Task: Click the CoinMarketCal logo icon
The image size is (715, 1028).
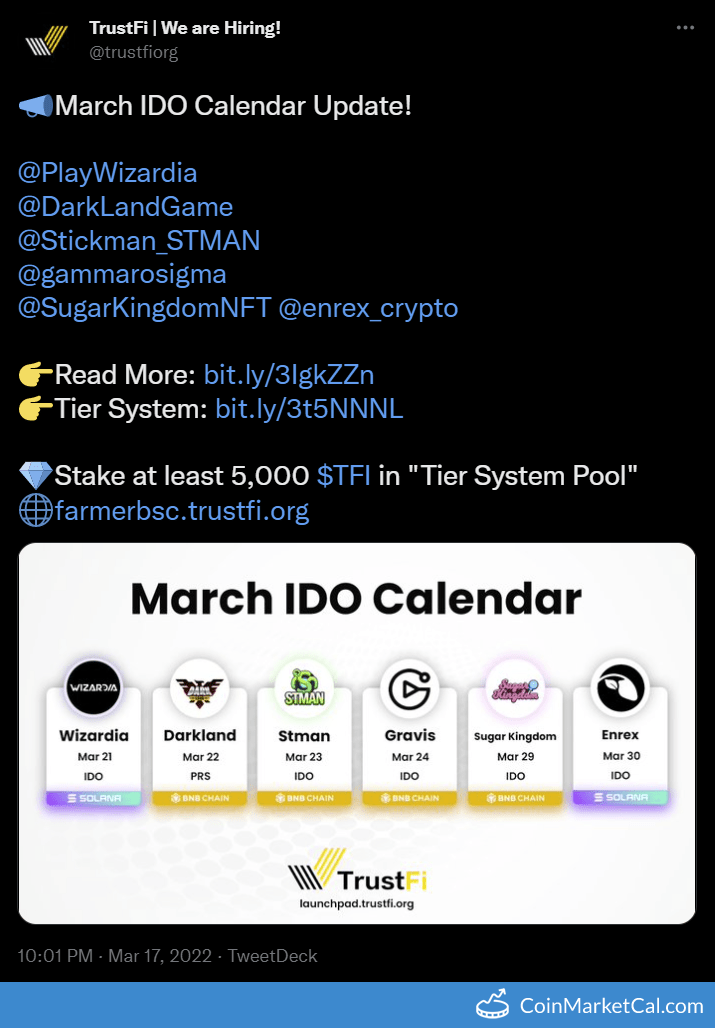Action: [x=493, y=1004]
